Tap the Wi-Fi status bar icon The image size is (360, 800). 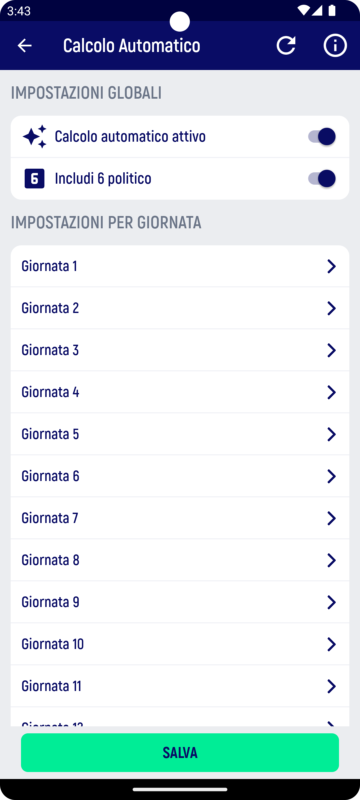[304, 10]
